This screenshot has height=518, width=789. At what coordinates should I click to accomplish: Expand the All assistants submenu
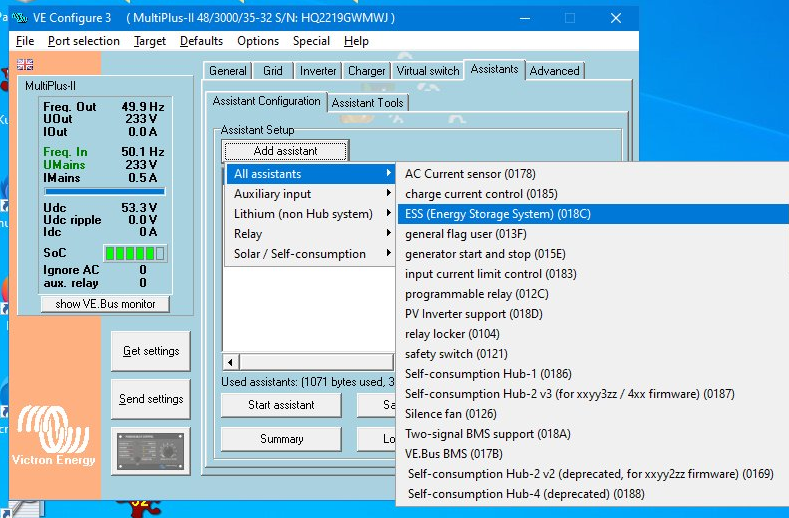pyautogui.click(x=310, y=174)
